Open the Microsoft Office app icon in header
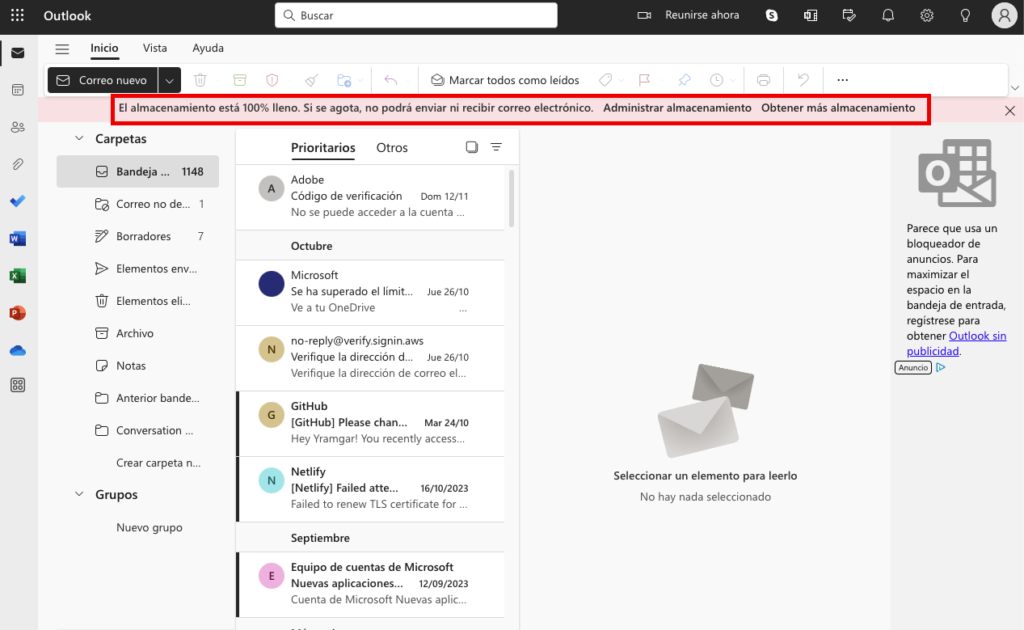 pos(810,15)
